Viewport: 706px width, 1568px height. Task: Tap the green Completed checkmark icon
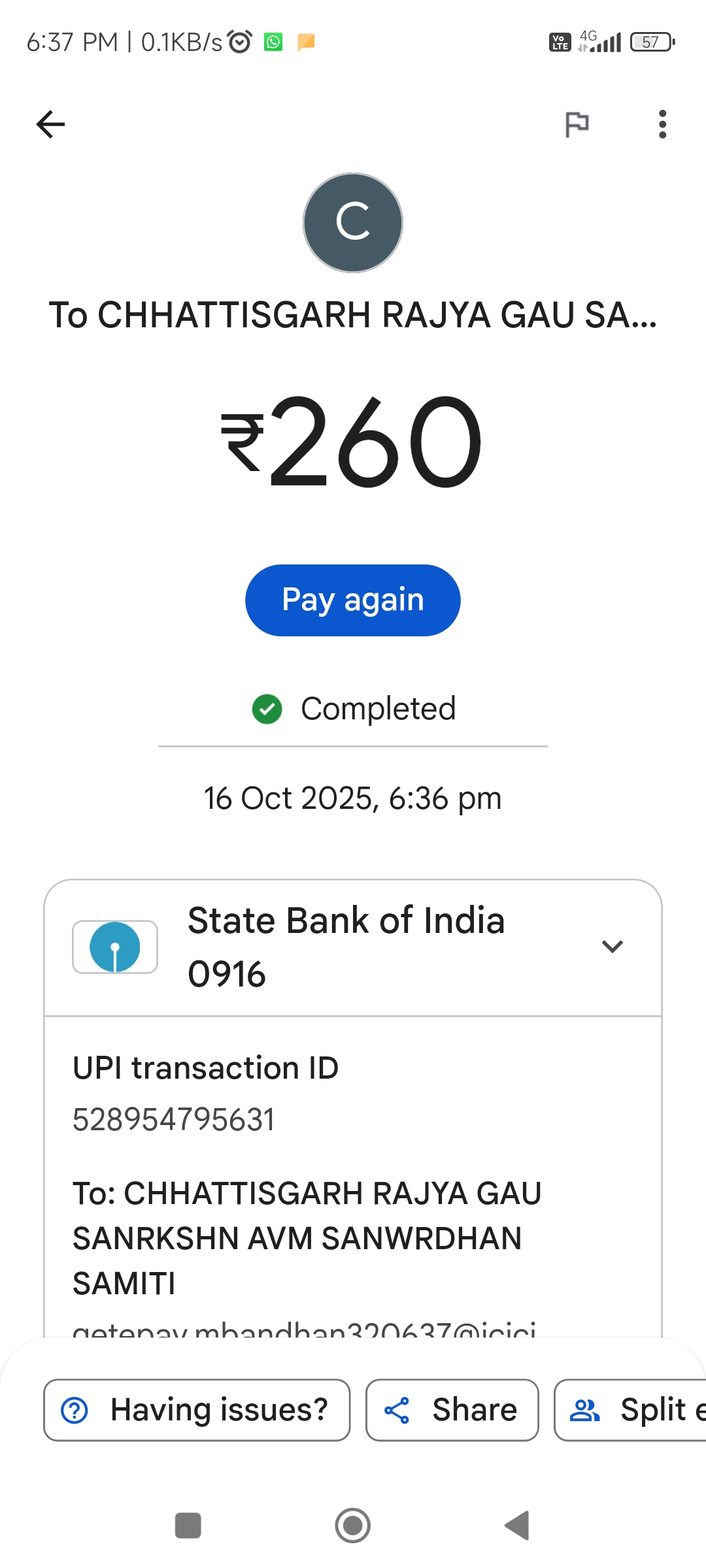click(x=267, y=709)
